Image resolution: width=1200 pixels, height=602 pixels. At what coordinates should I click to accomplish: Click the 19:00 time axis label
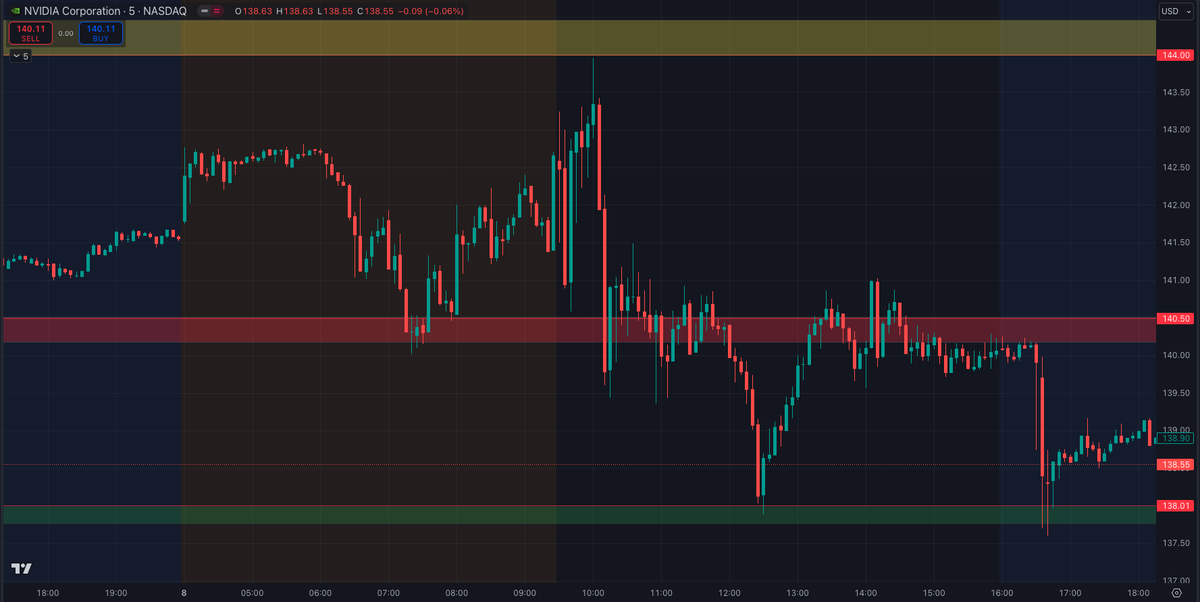coord(116,592)
